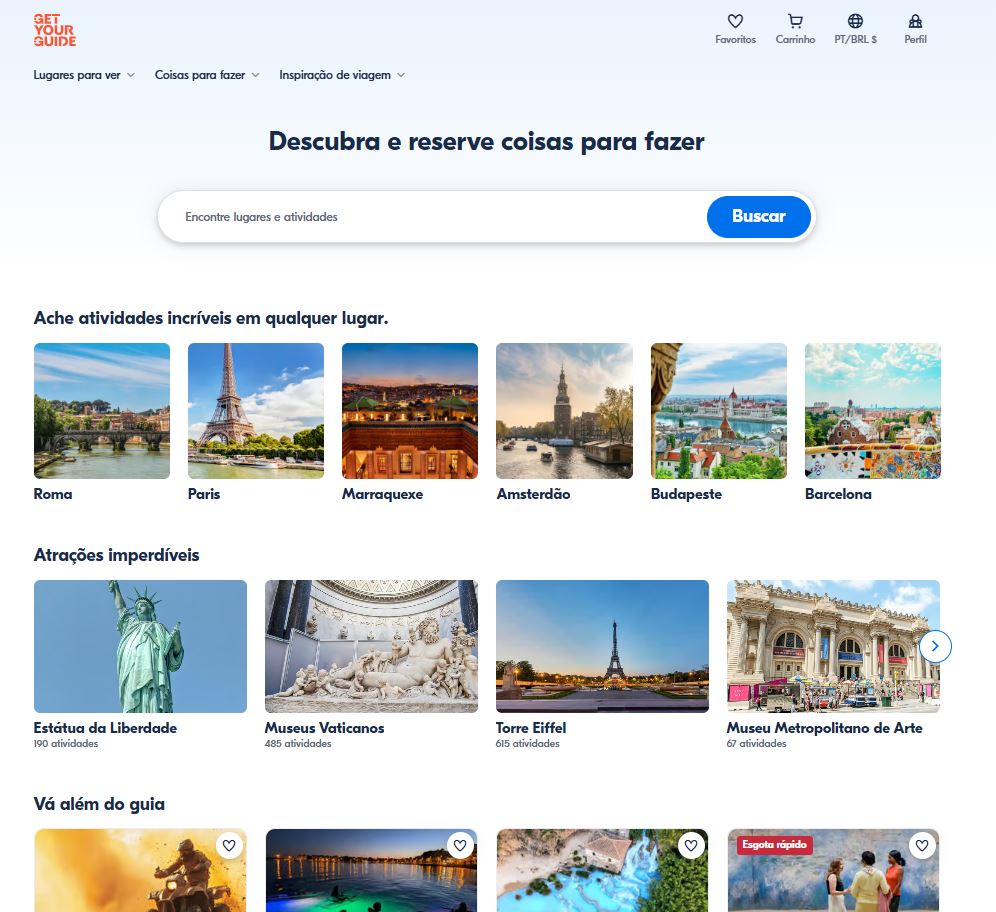Screen dimensions: 996x912
Task: Click the 615 atividades text
Action: [x=528, y=744]
